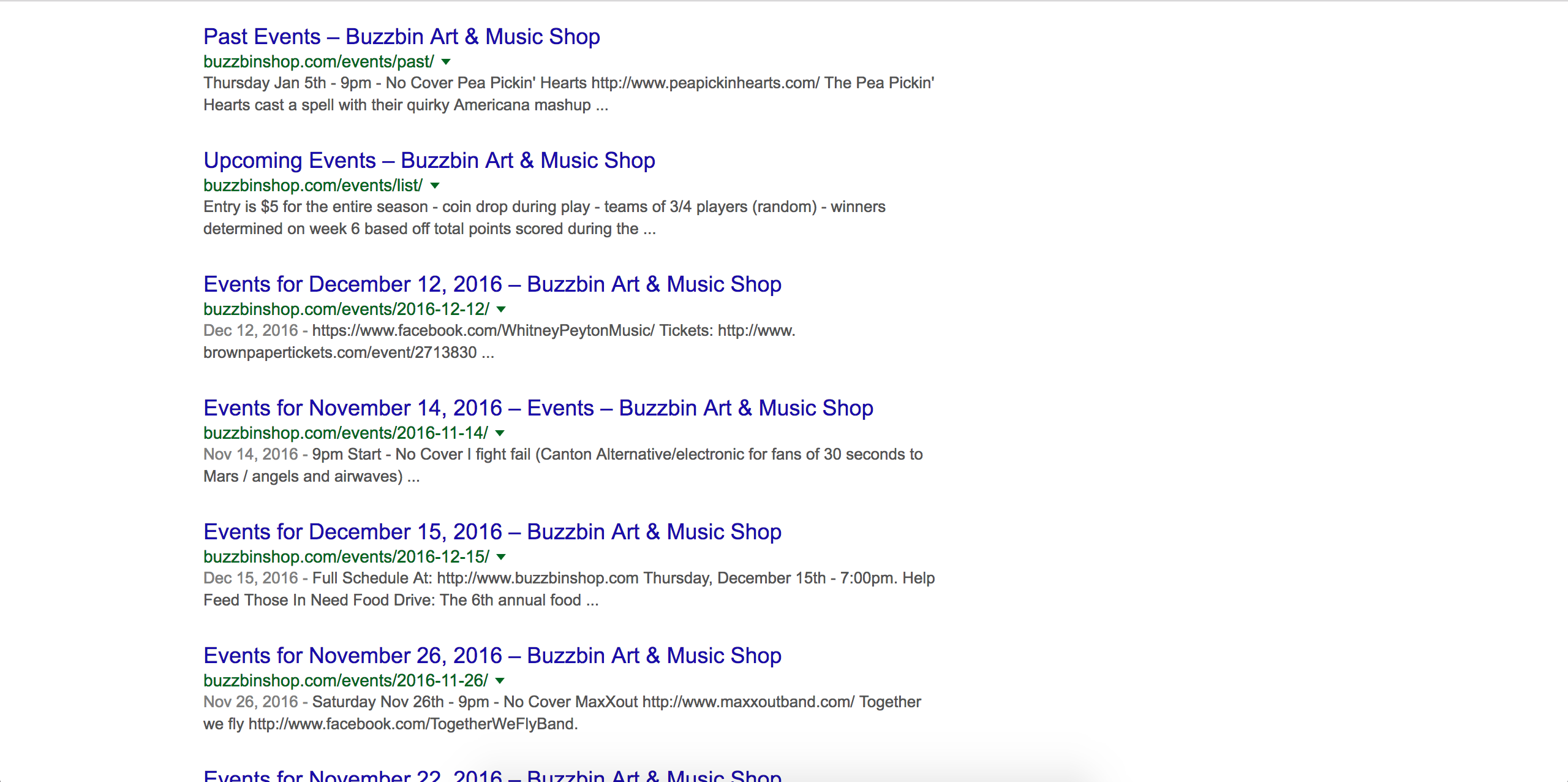The height and width of the screenshot is (782, 1568).
Task: Expand arrow beside events/2016-12-15/ URL
Action: [501, 557]
